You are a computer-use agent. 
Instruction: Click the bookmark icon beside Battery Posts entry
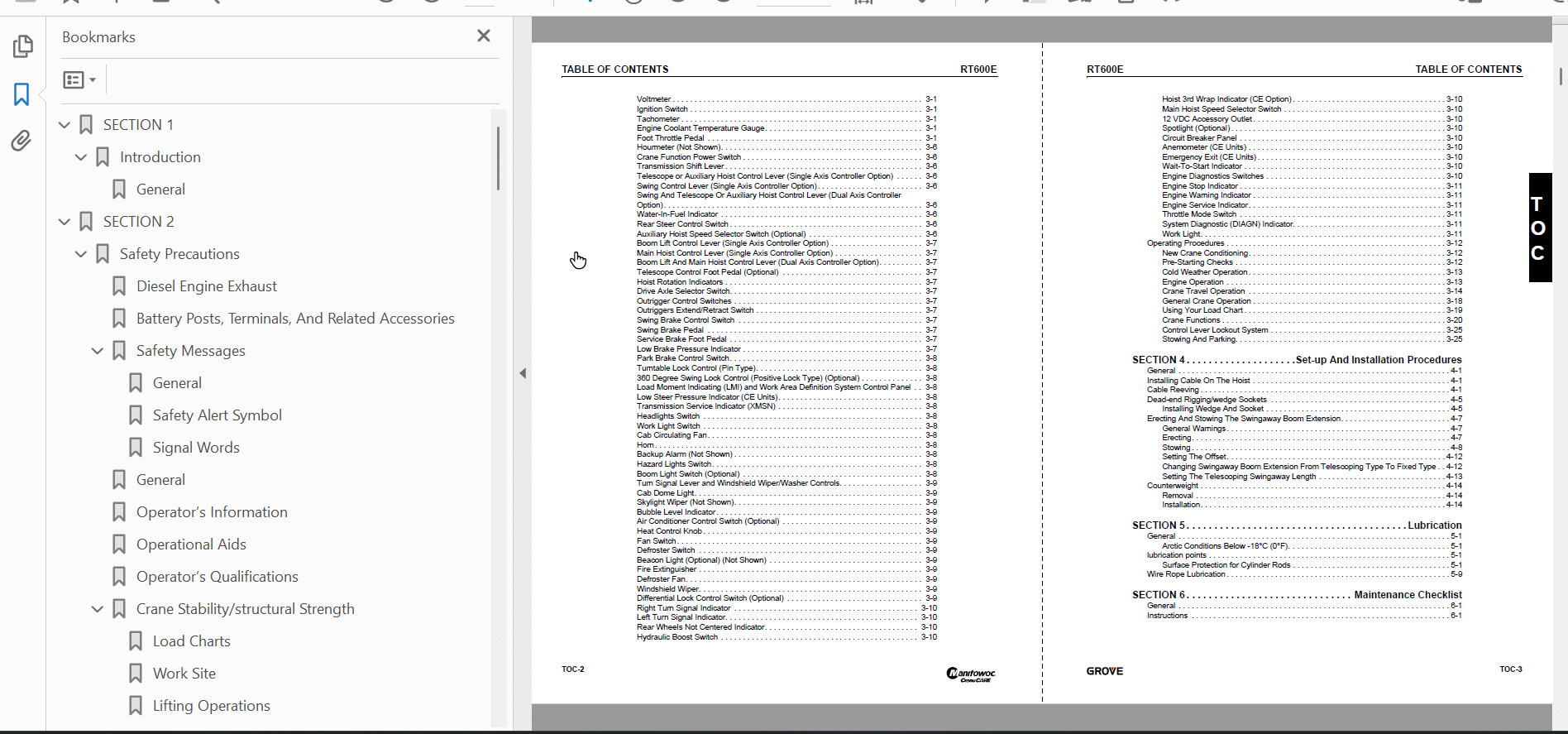coord(119,319)
